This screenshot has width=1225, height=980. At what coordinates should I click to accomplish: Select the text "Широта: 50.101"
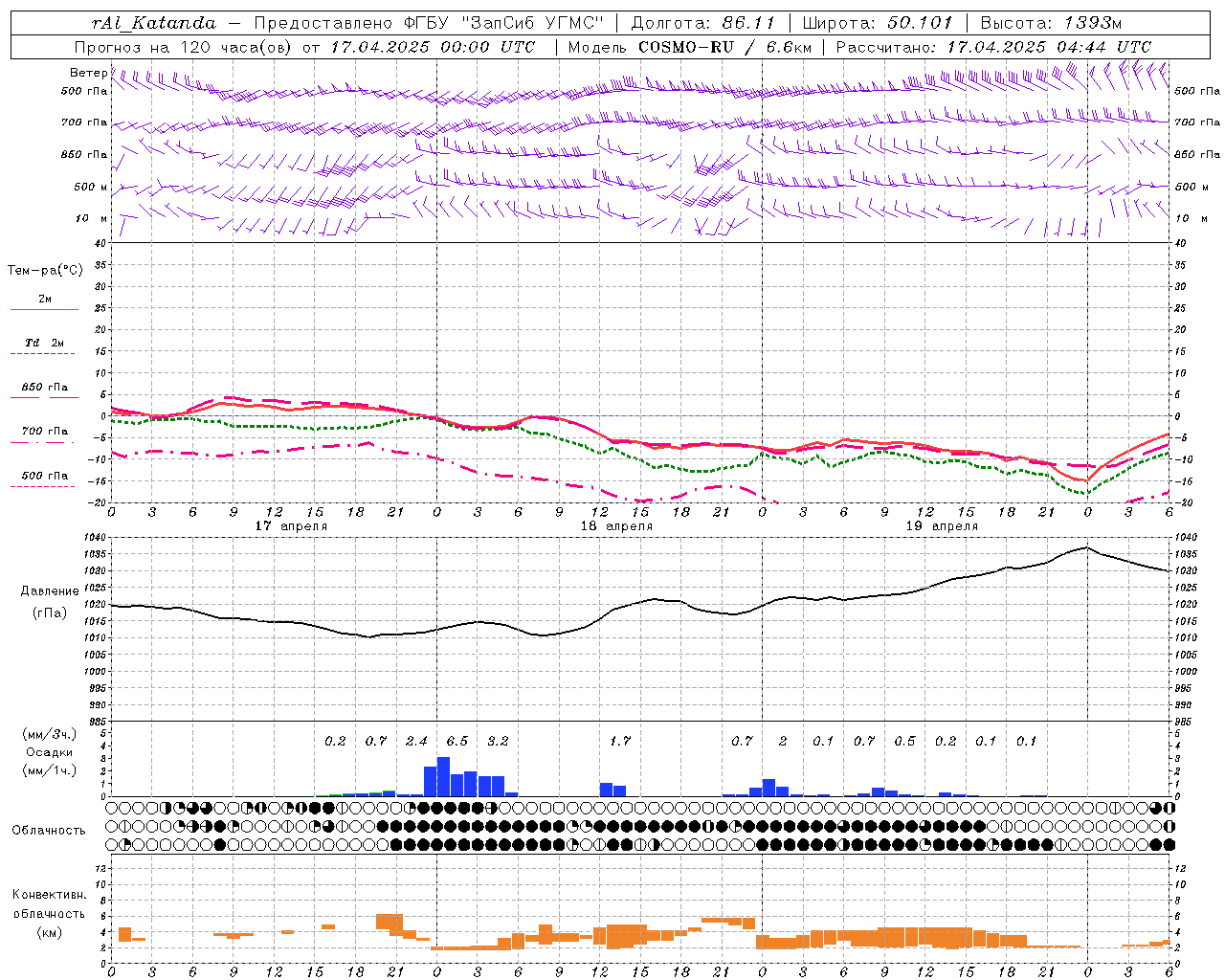(878, 22)
